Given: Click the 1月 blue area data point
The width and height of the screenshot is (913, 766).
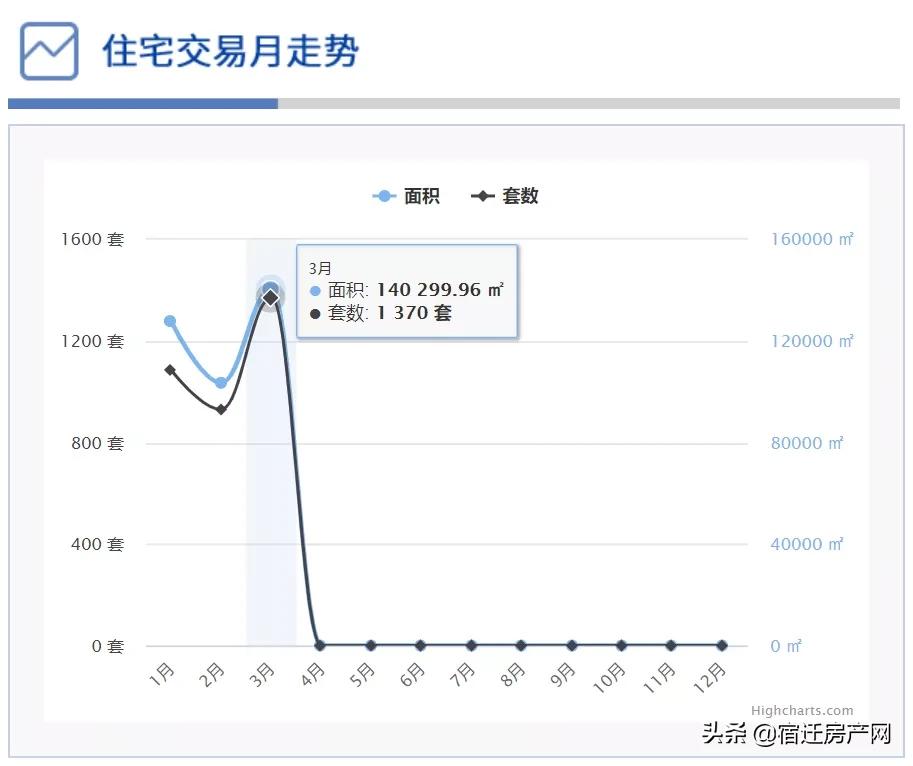Looking at the screenshot, I should pos(168,321).
